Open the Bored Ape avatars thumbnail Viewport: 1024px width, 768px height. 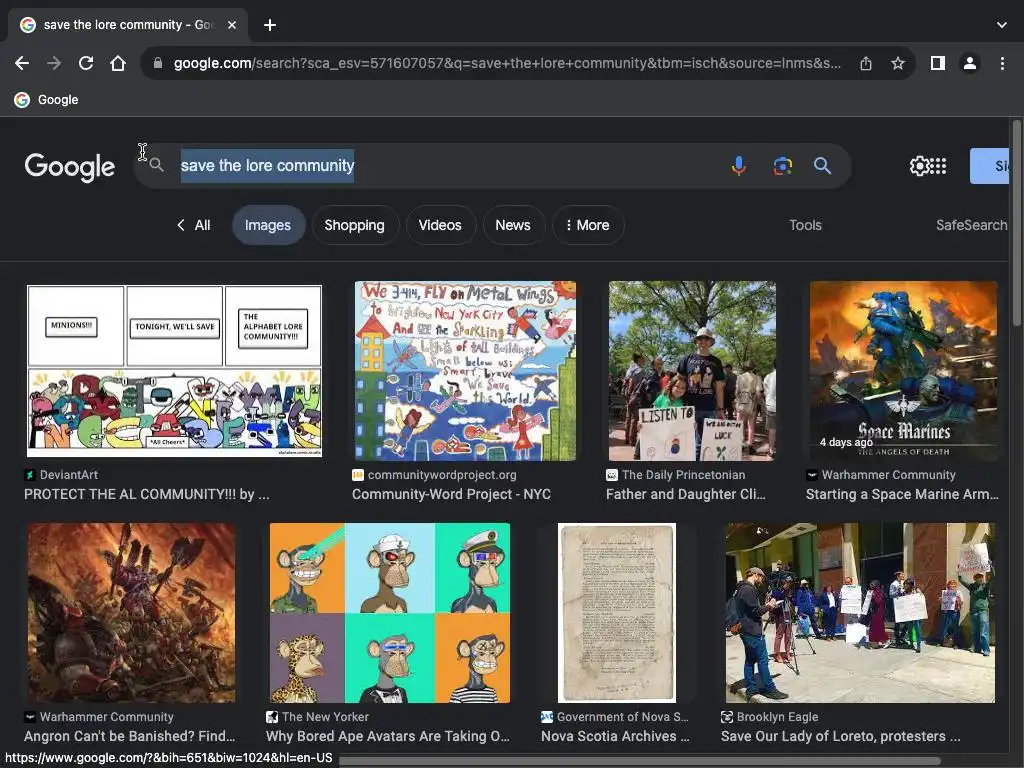click(390, 613)
